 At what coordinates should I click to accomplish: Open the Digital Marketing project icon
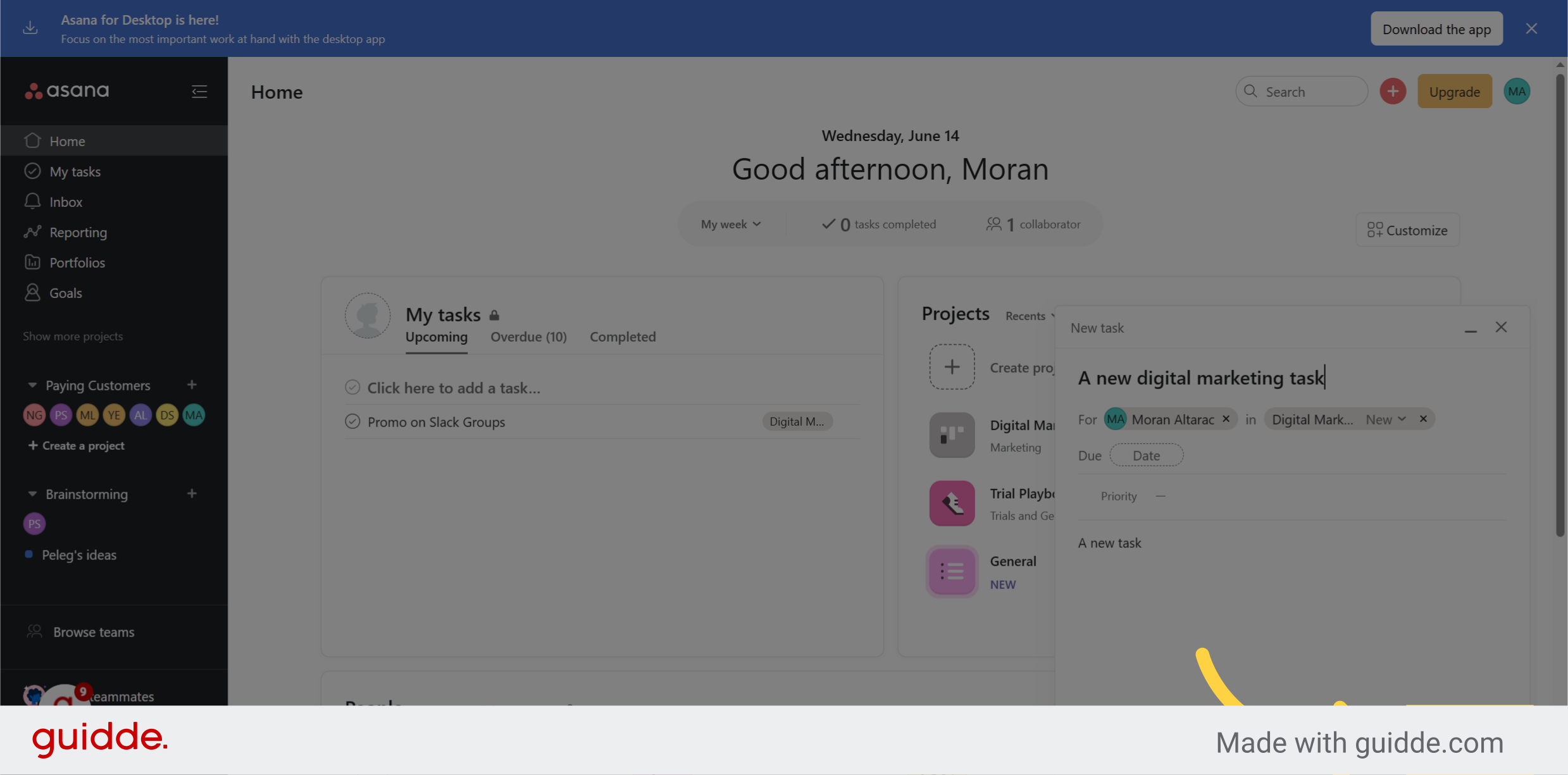coord(952,435)
